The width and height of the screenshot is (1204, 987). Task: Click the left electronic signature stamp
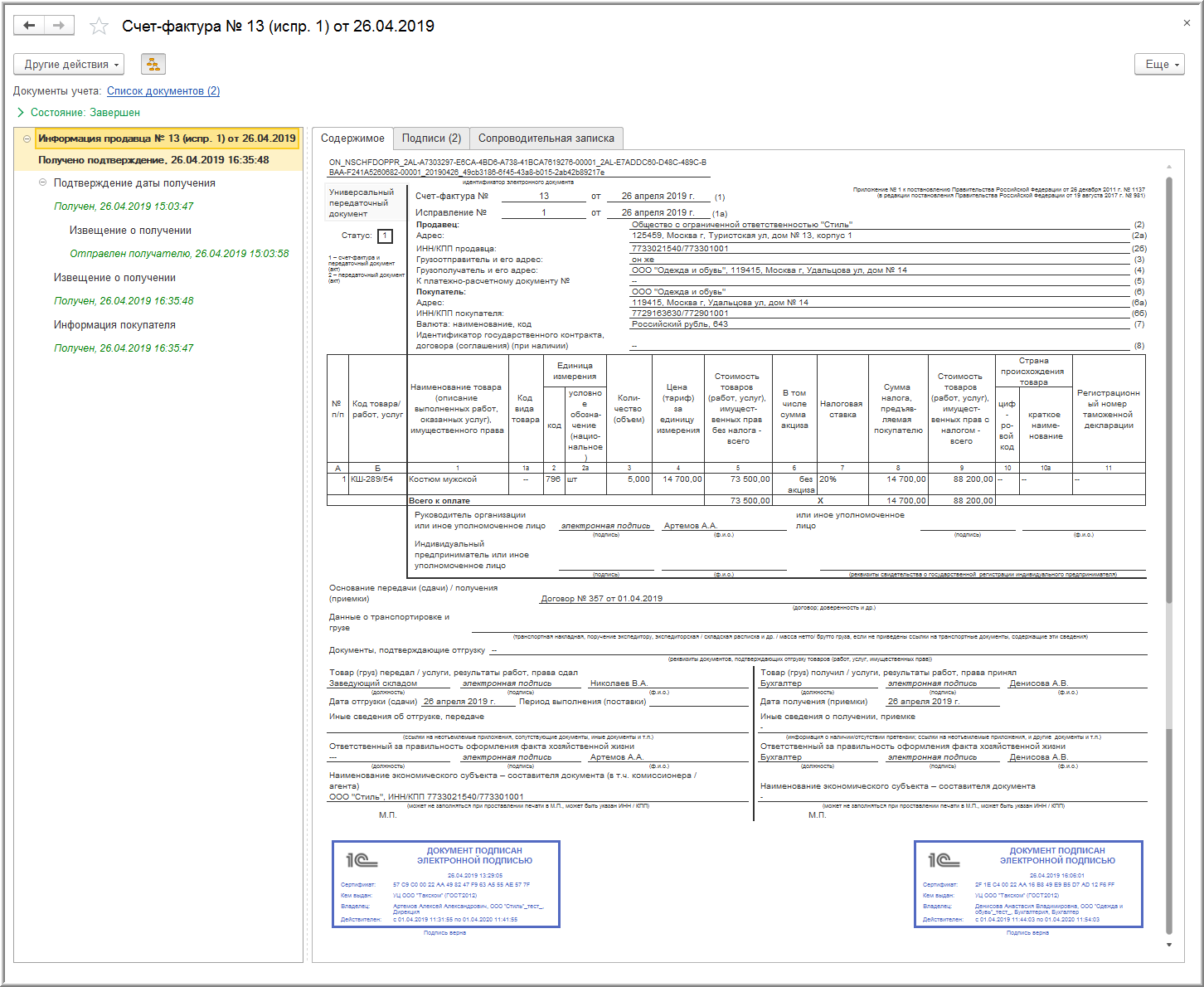[446, 884]
